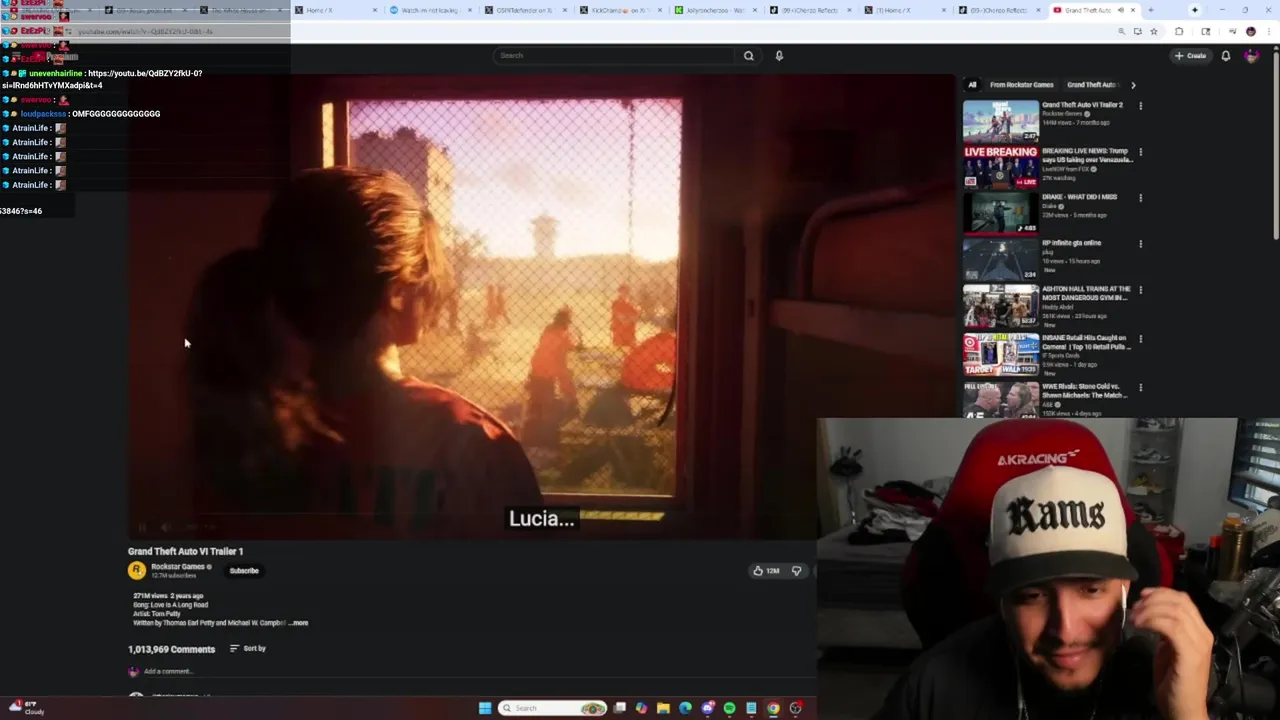
Task: Open Microsoft Edge from taskbar
Action: click(685, 708)
